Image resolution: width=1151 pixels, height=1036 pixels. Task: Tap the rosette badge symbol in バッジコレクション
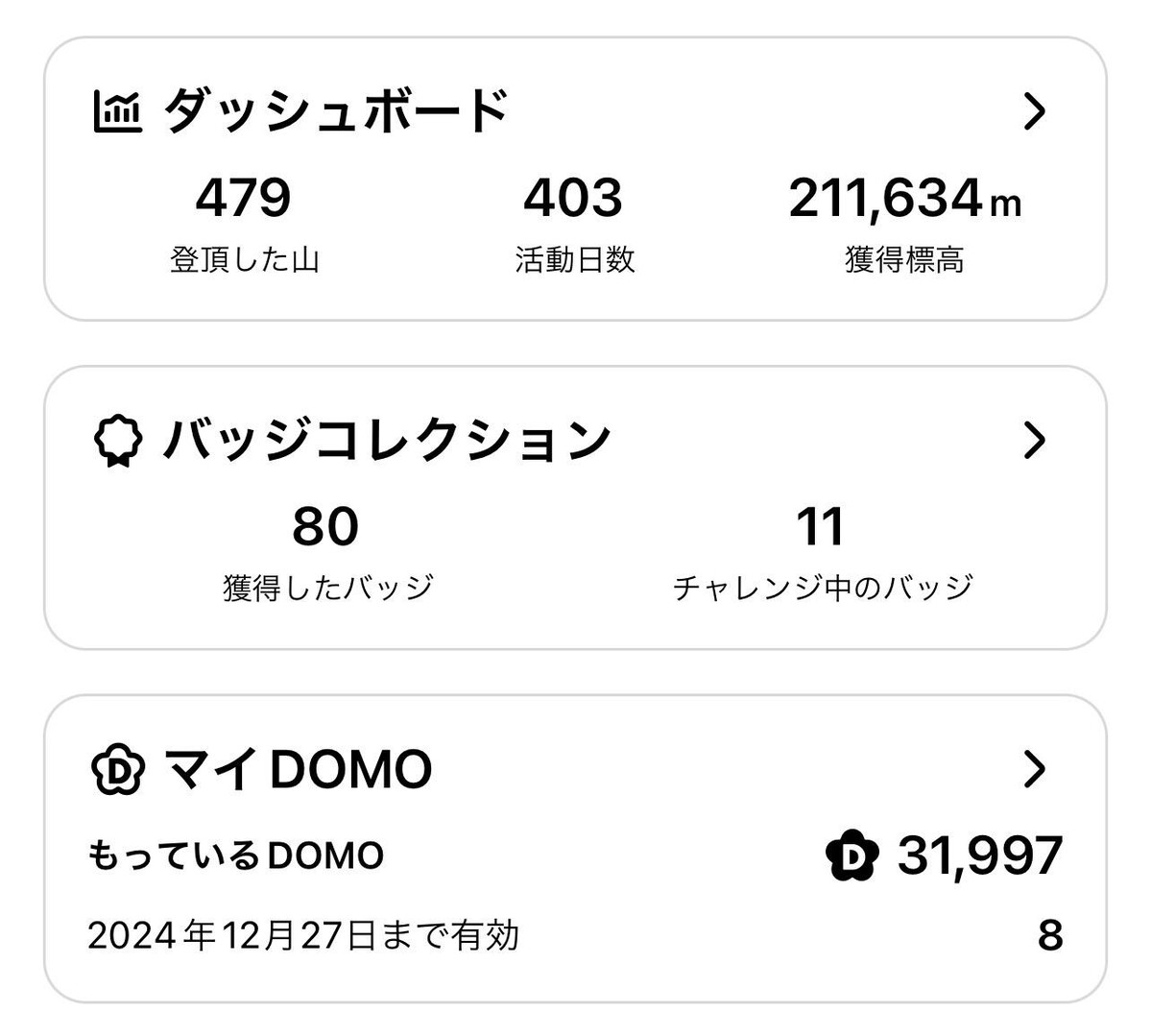tap(118, 438)
